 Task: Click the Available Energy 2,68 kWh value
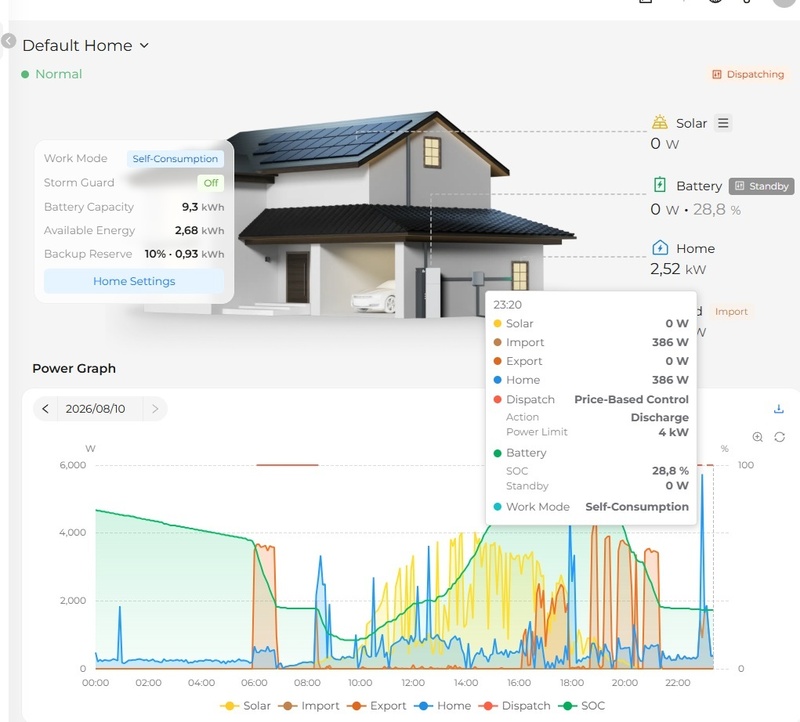[199, 230]
